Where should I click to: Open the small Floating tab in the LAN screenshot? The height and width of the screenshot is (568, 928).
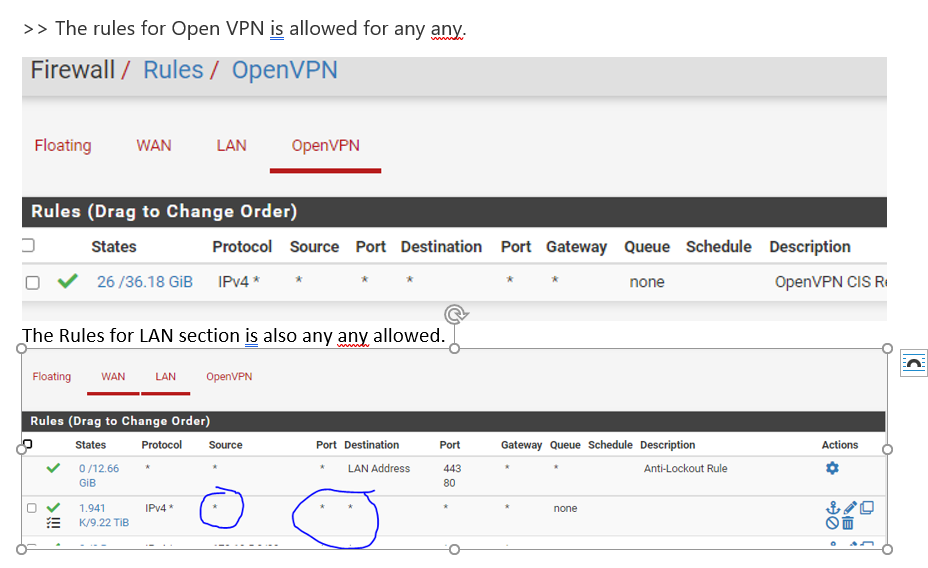coord(51,376)
